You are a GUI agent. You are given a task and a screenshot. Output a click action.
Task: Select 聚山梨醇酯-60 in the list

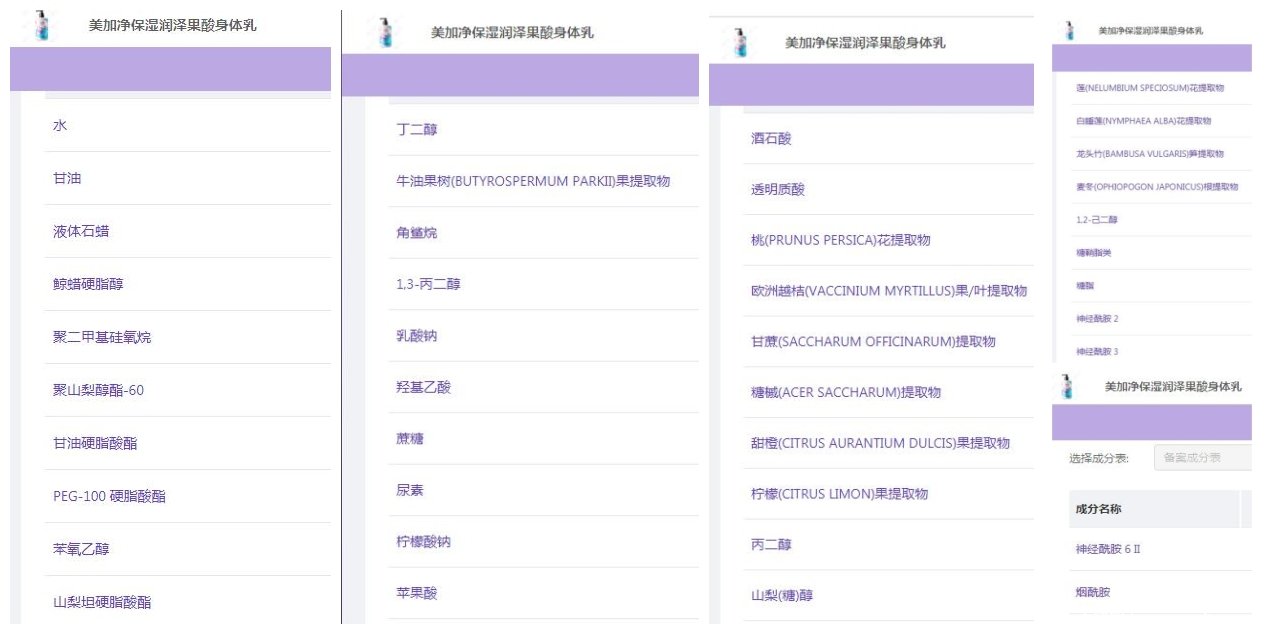[x=98, y=390]
